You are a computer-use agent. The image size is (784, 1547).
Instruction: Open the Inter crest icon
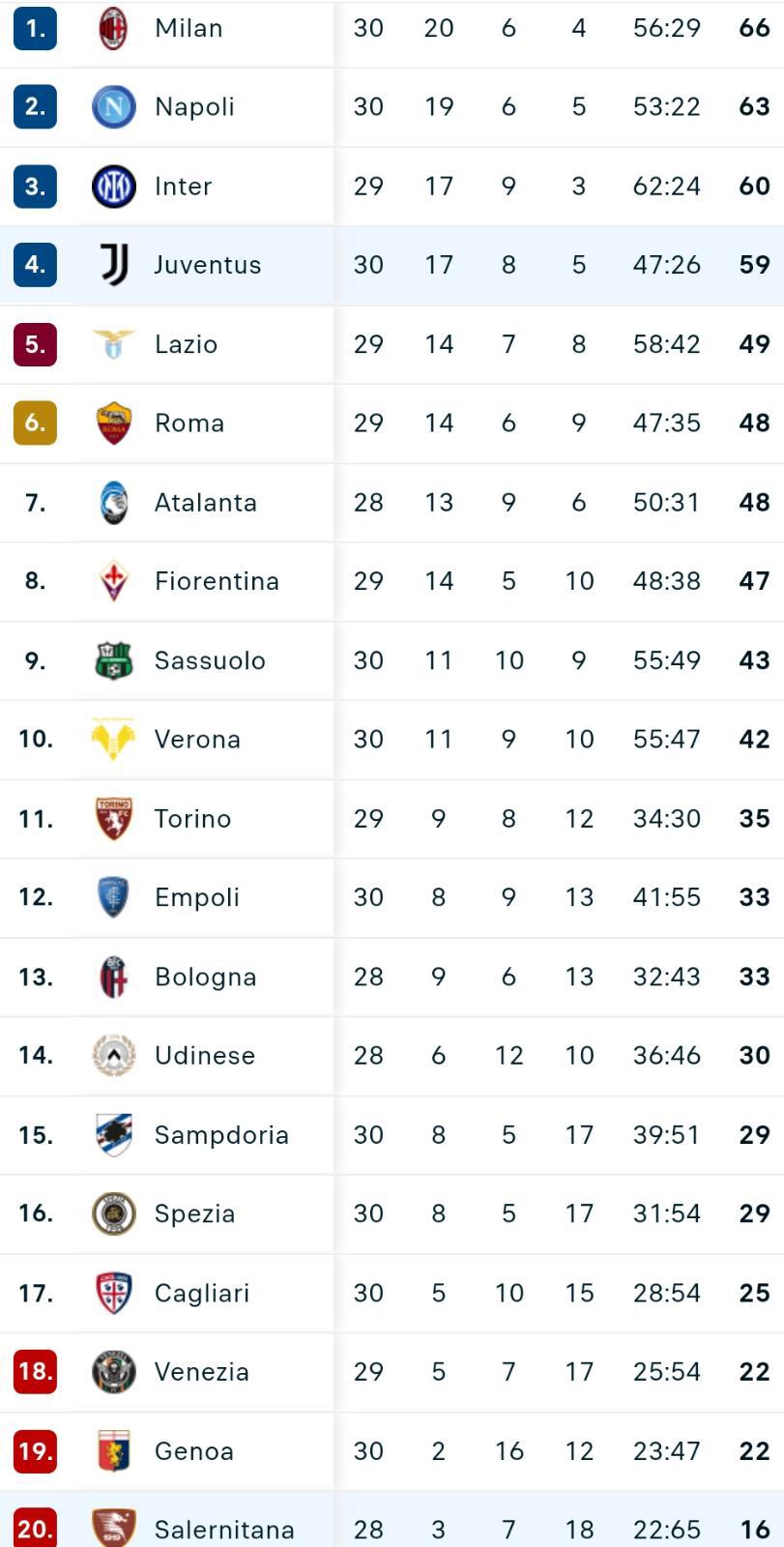click(x=113, y=186)
